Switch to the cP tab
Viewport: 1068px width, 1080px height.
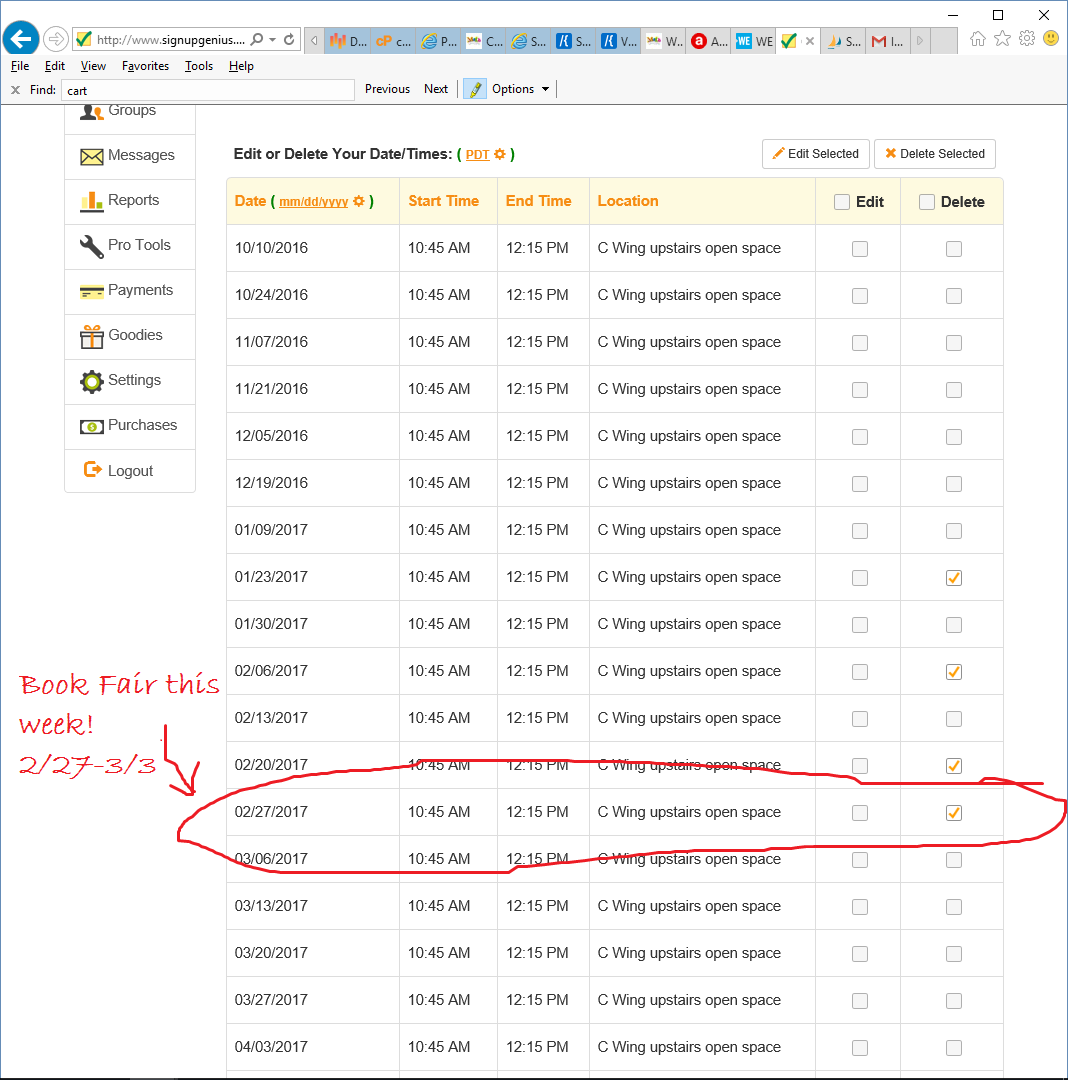click(394, 41)
